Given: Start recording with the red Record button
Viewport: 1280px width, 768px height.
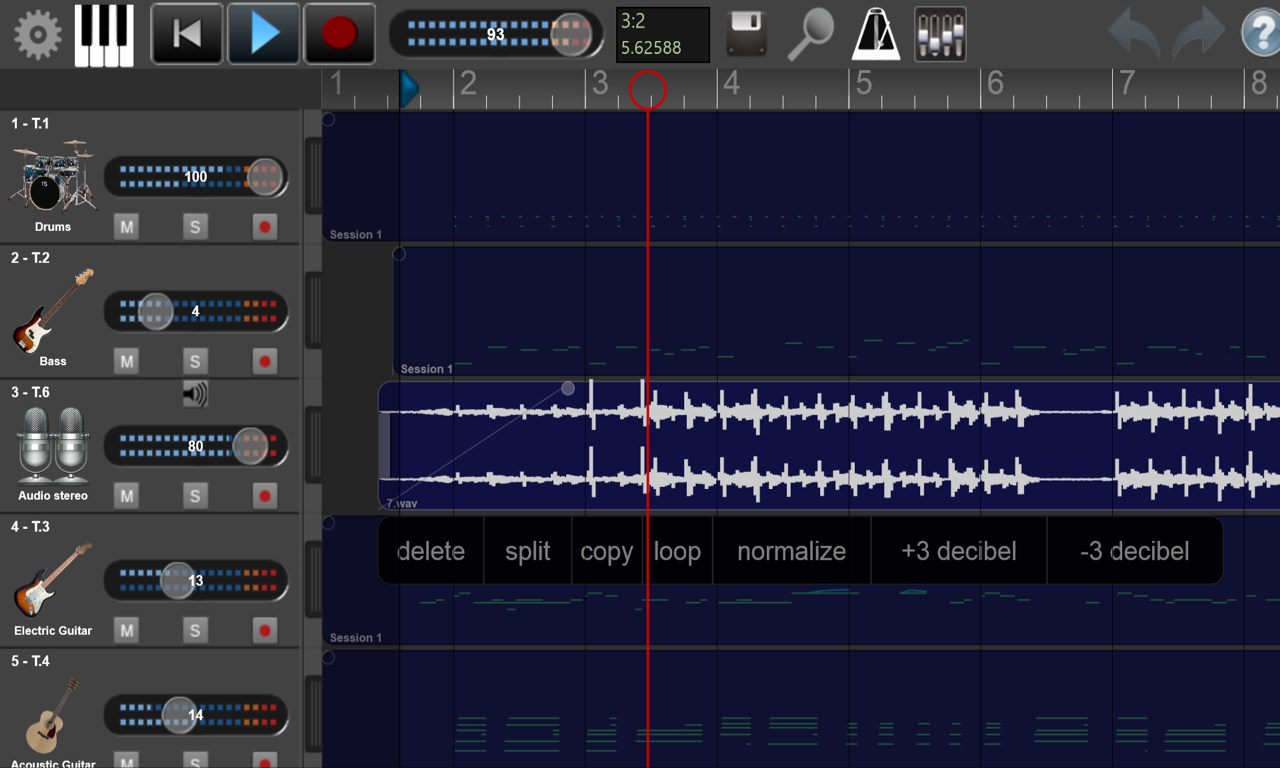Looking at the screenshot, I should click(x=340, y=34).
